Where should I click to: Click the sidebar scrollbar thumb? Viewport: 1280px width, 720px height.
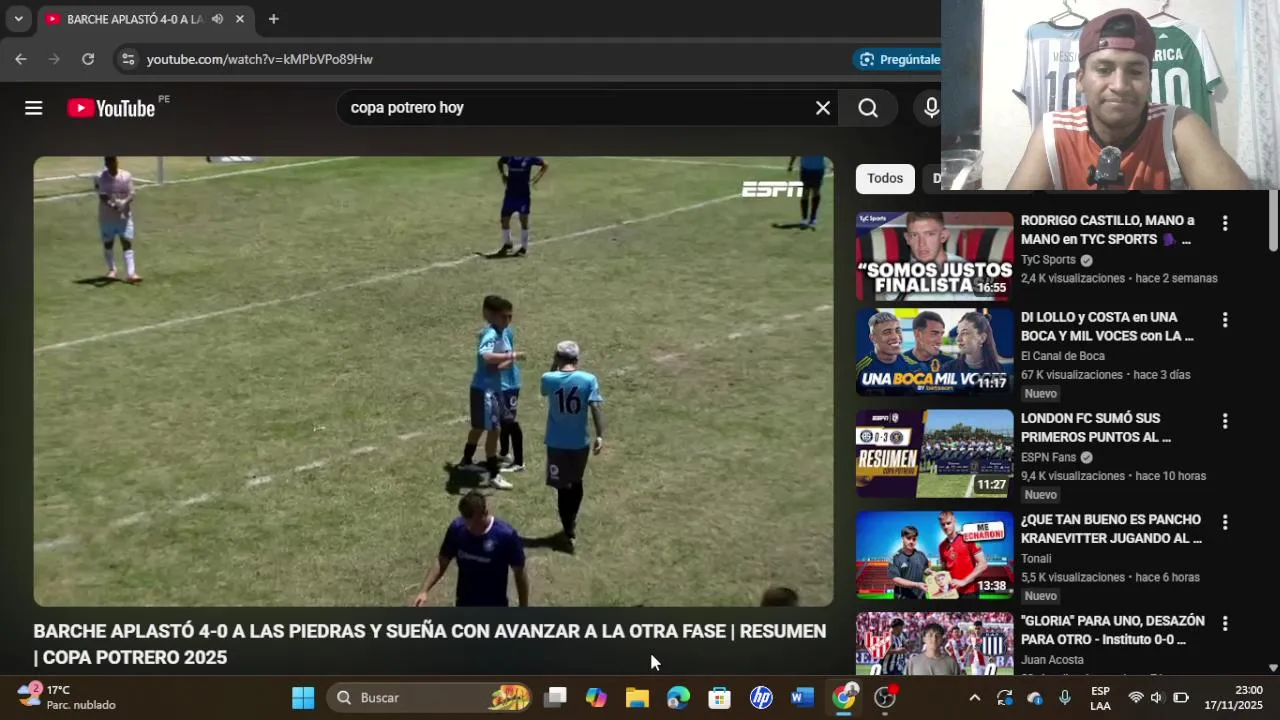[1273, 220]
